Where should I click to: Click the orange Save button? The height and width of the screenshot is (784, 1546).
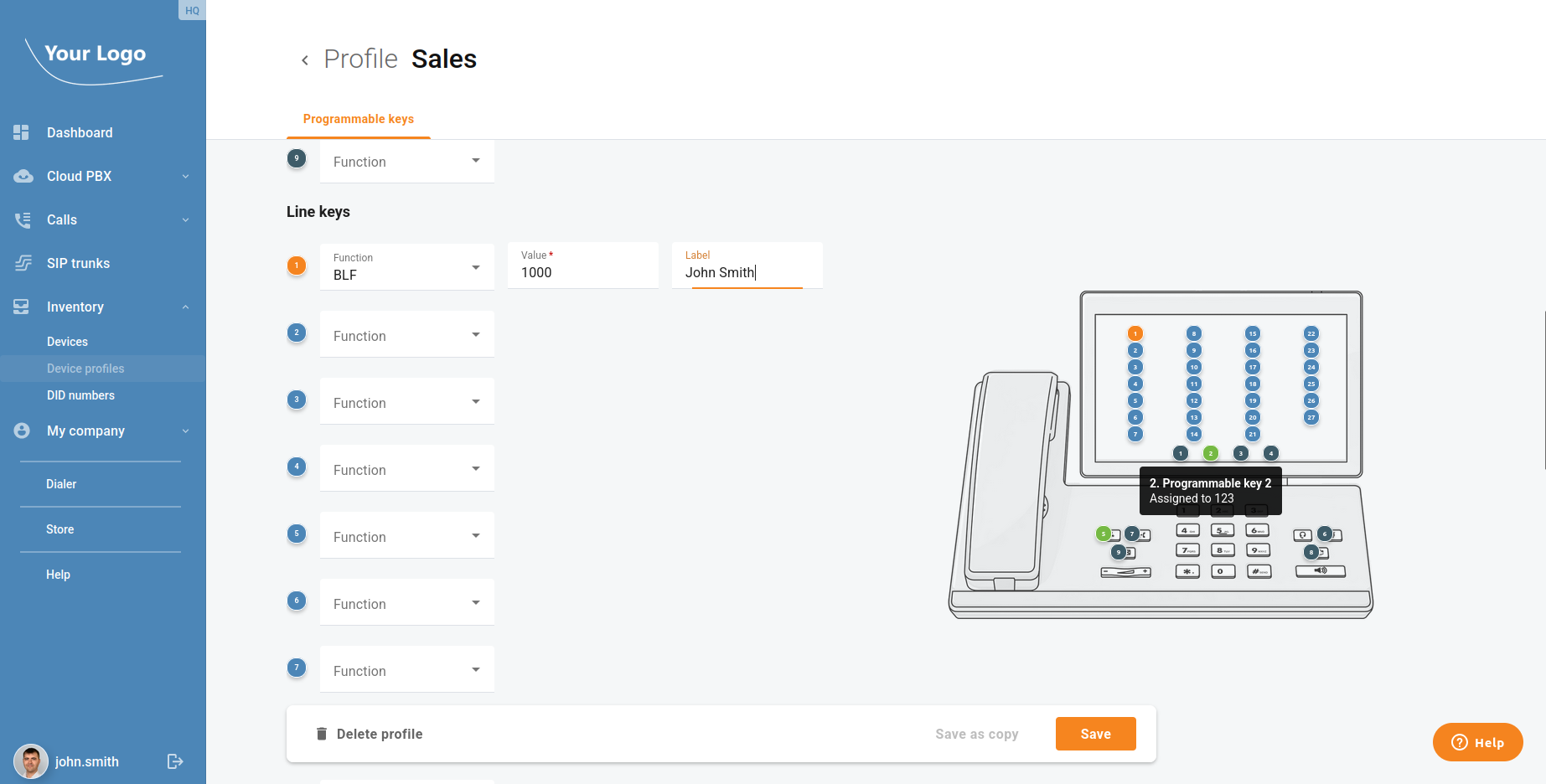[x=1095, y=734]
